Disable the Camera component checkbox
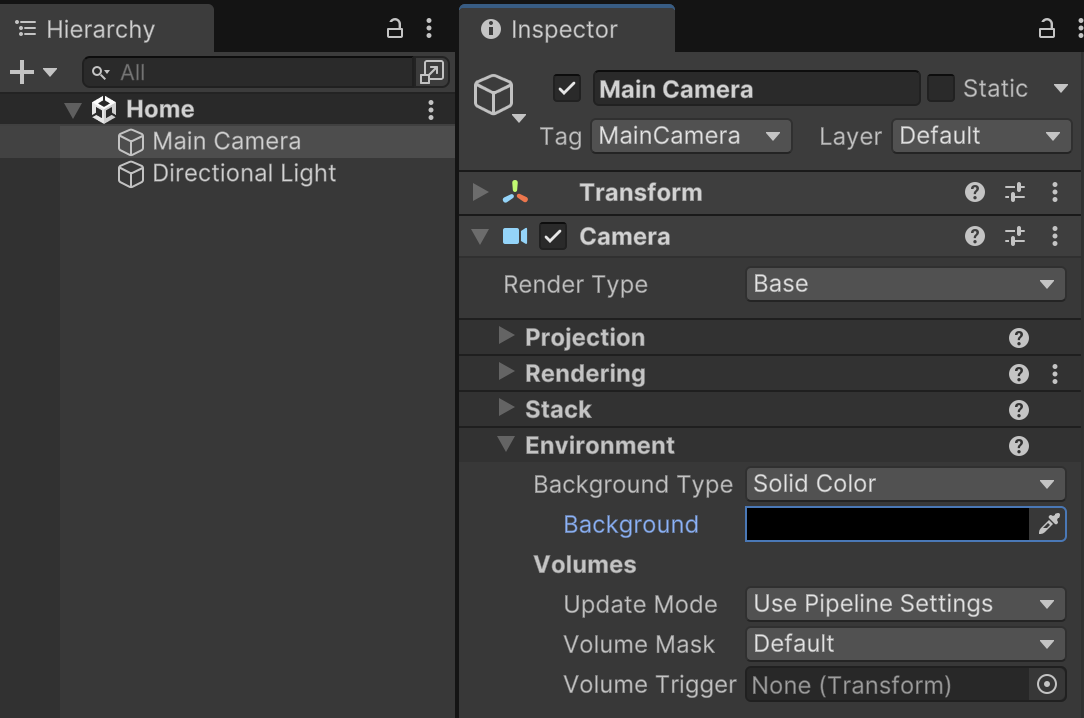Screen dimensions: 1084x718 553,237
